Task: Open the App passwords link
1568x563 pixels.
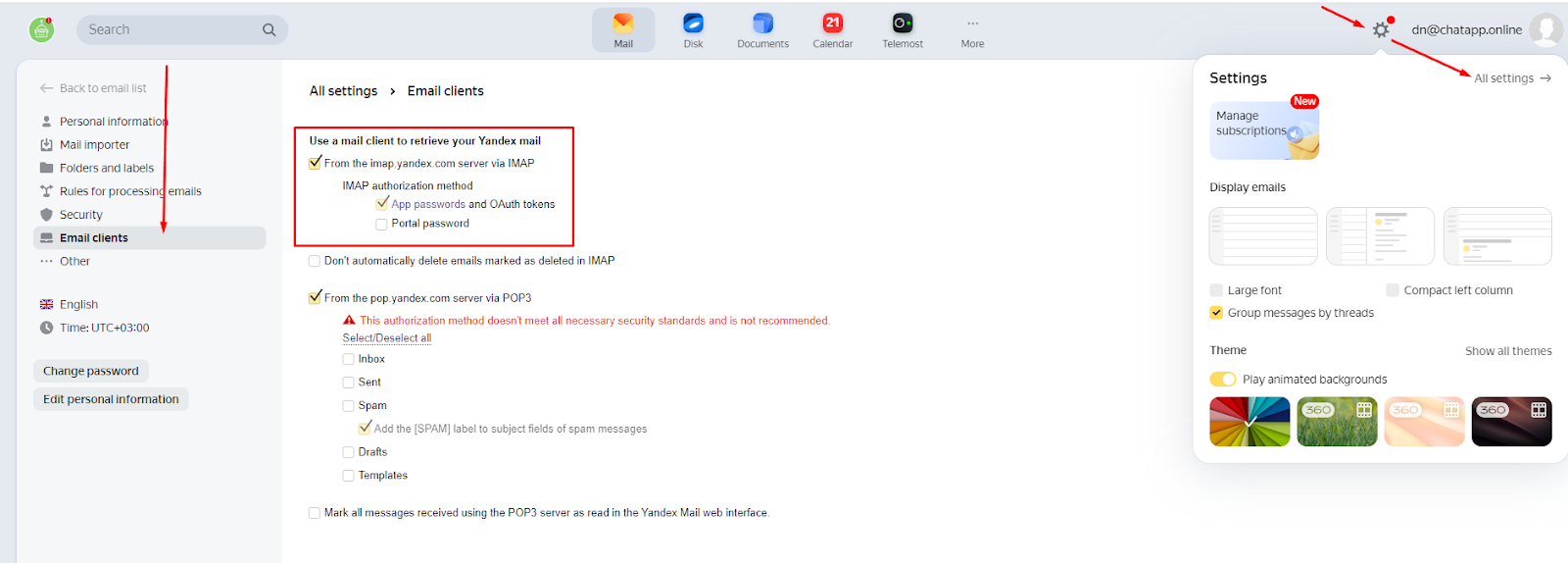Action: point(428,204)
